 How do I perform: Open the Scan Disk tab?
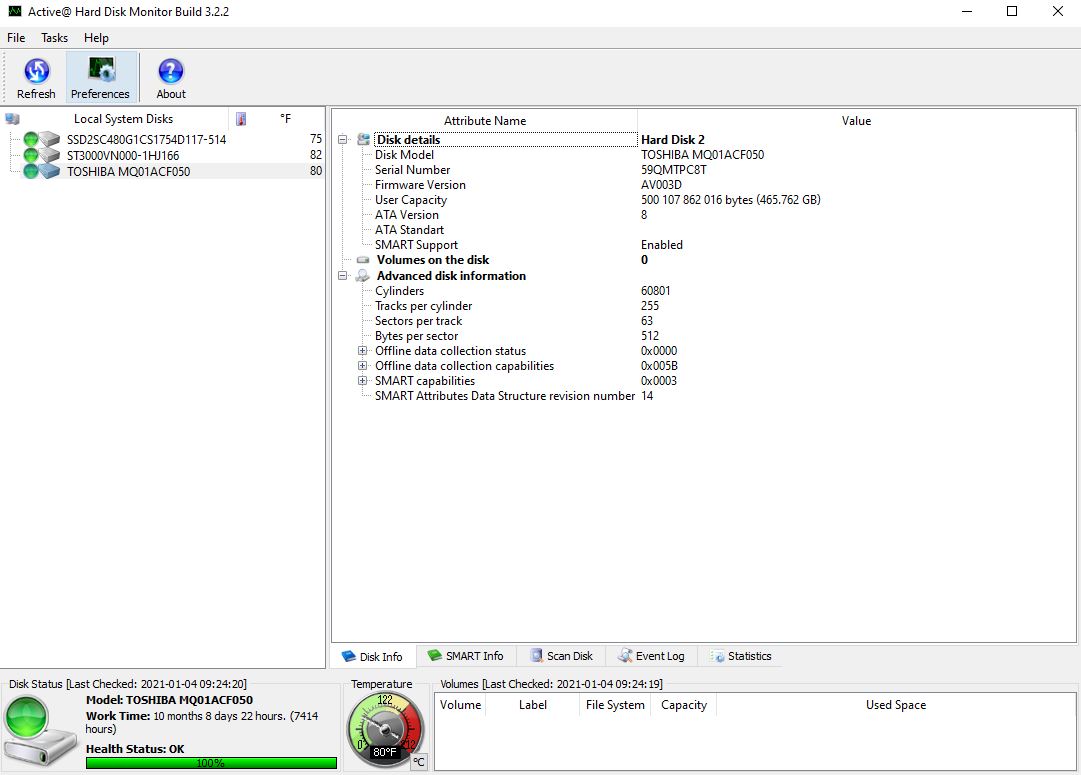coord(561,656)
